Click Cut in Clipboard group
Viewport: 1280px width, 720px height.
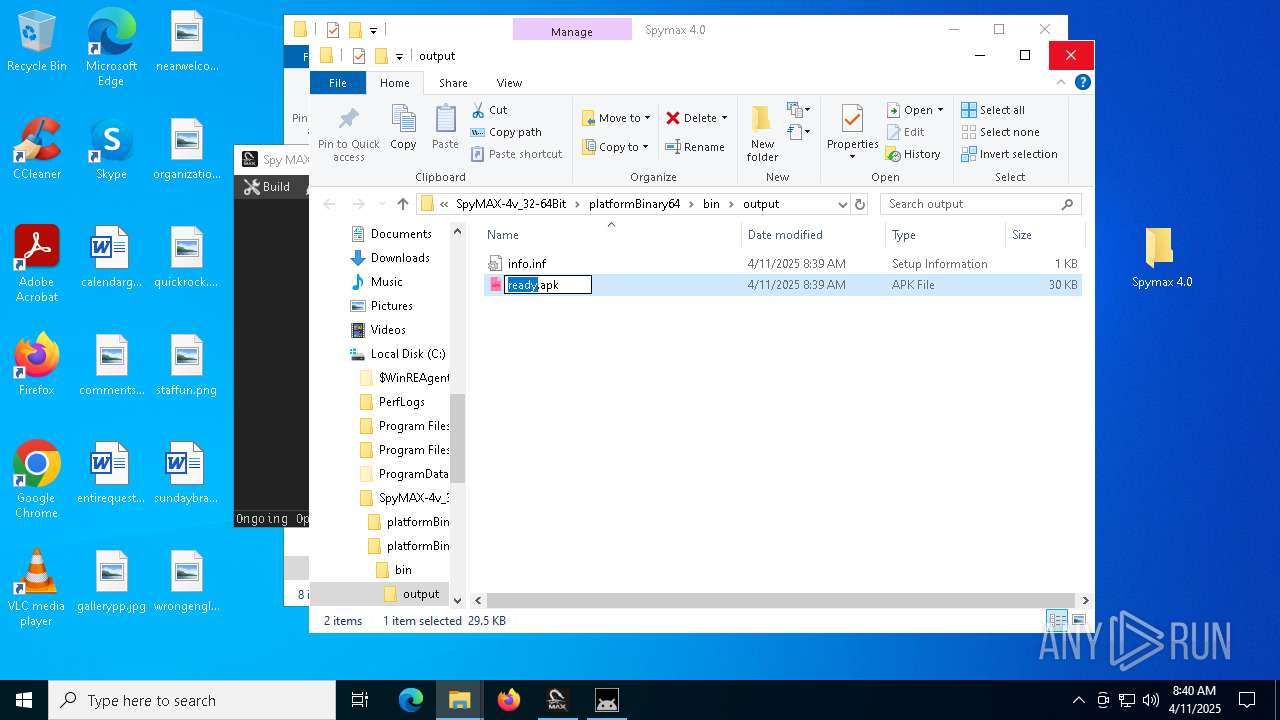click(489, 110)
